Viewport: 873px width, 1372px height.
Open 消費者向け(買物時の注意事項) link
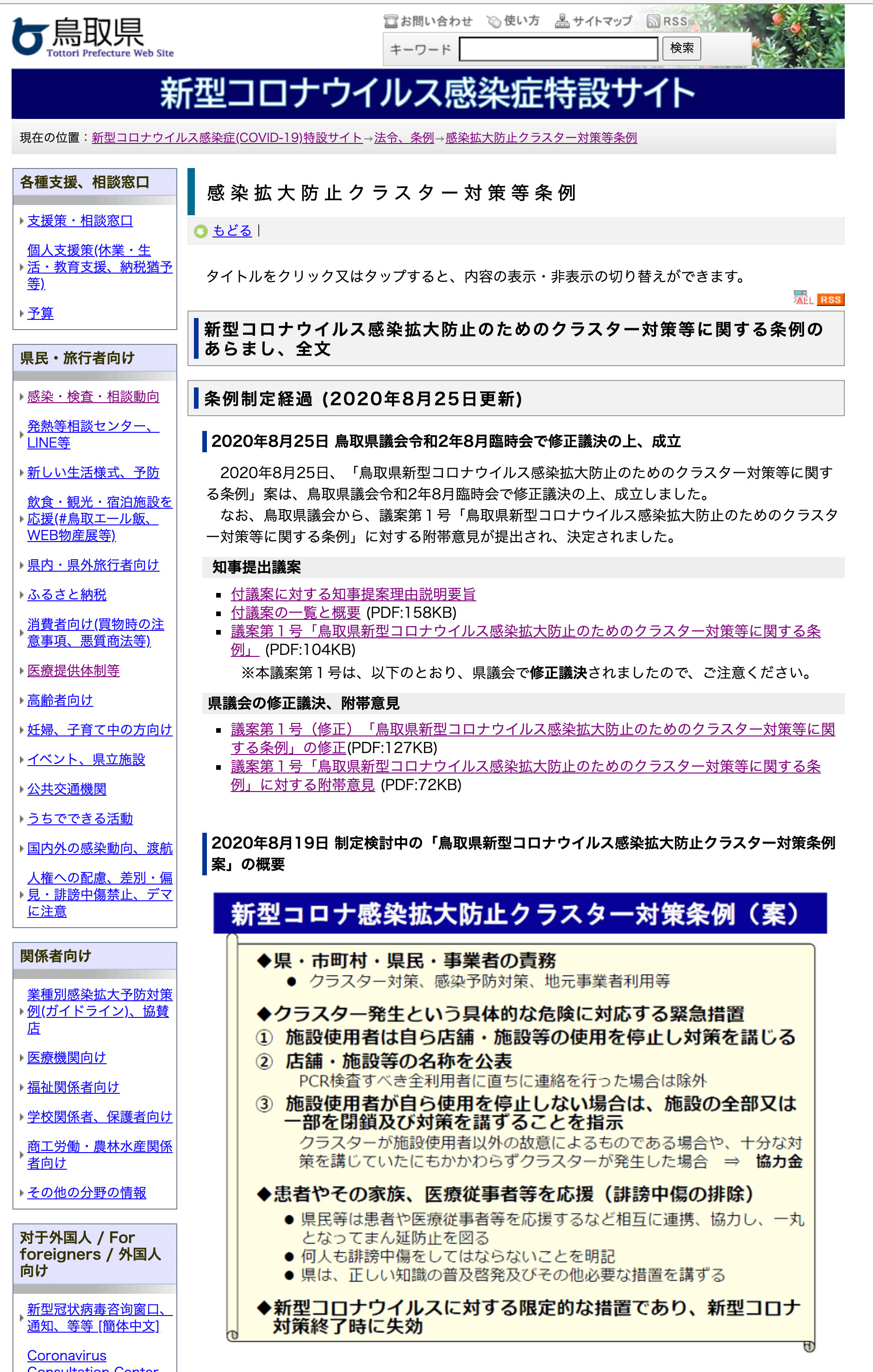click(96, 632)
